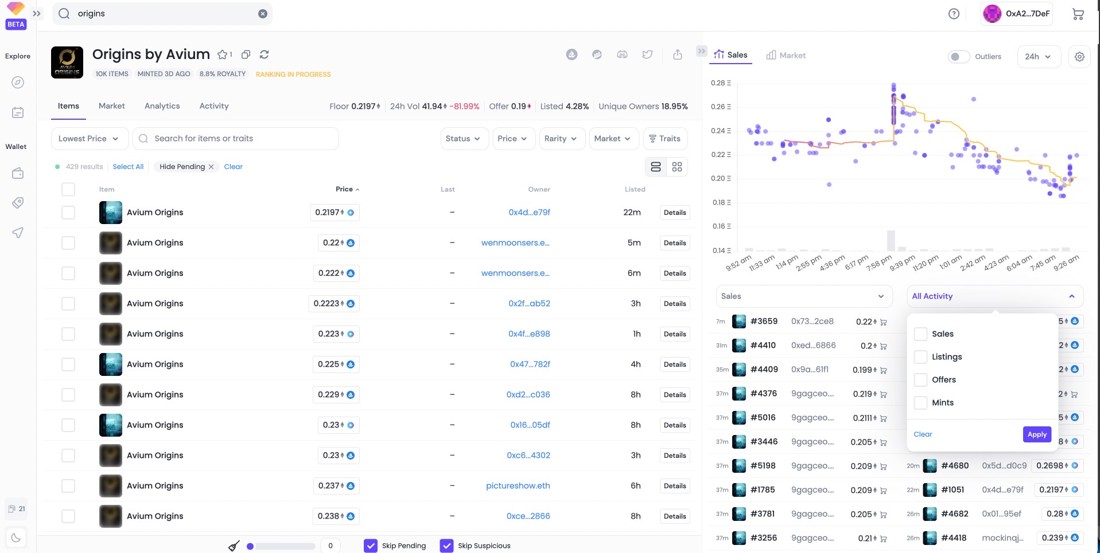The height and width of the screenshot is (553, 1100).
Task: Check the Listings checkbox
Action: click(x=920, y=357)
